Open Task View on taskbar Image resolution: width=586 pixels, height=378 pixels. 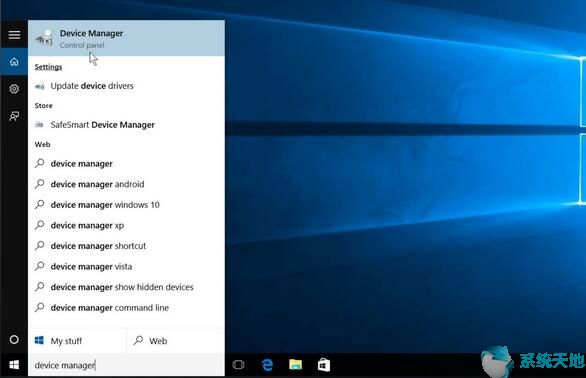238,365
